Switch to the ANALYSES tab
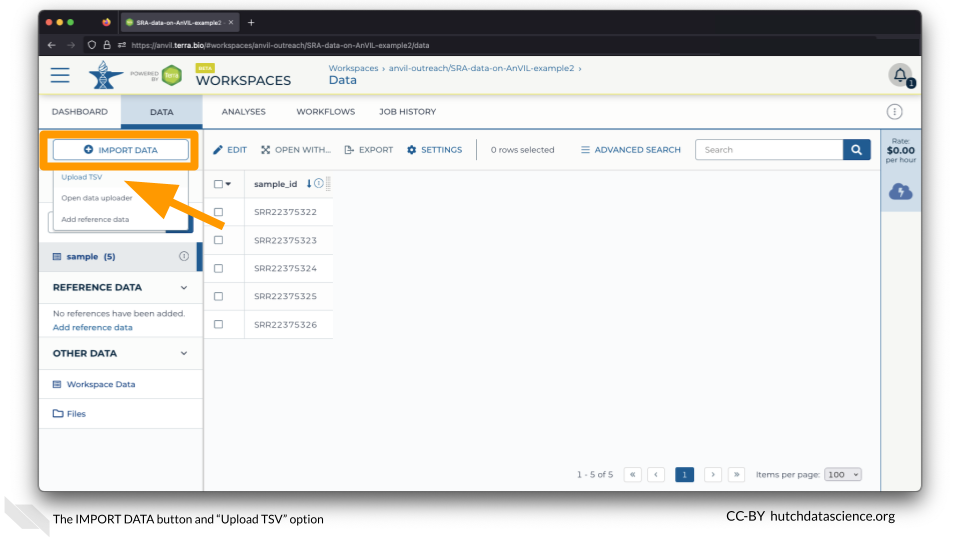The width and height of the screenshot is (960, 540). tap(244, 111)
